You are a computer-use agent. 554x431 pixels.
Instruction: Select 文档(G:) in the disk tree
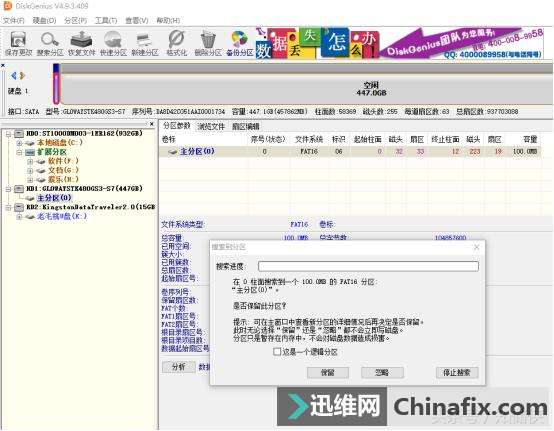[63, 170]
